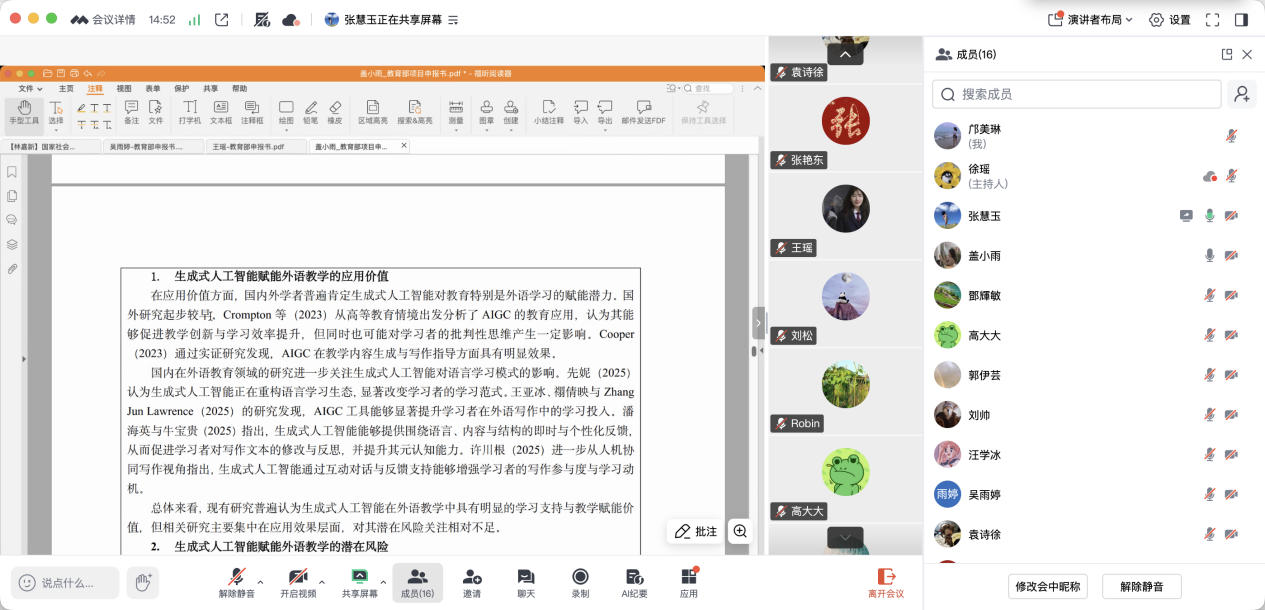This screenshot has width=1265, height=610.
Task: Click the 邀请 invite icon
Action: pyautogui.click(x=472, y=582)
